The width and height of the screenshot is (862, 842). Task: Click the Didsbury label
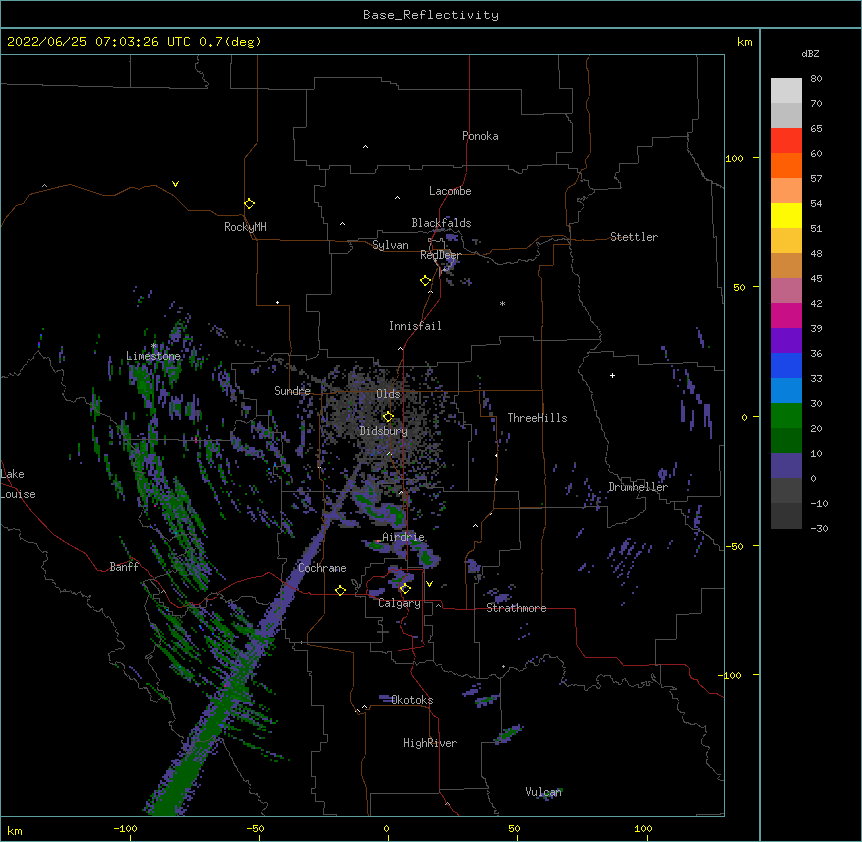pyautogui.click(x=384, y=431)
